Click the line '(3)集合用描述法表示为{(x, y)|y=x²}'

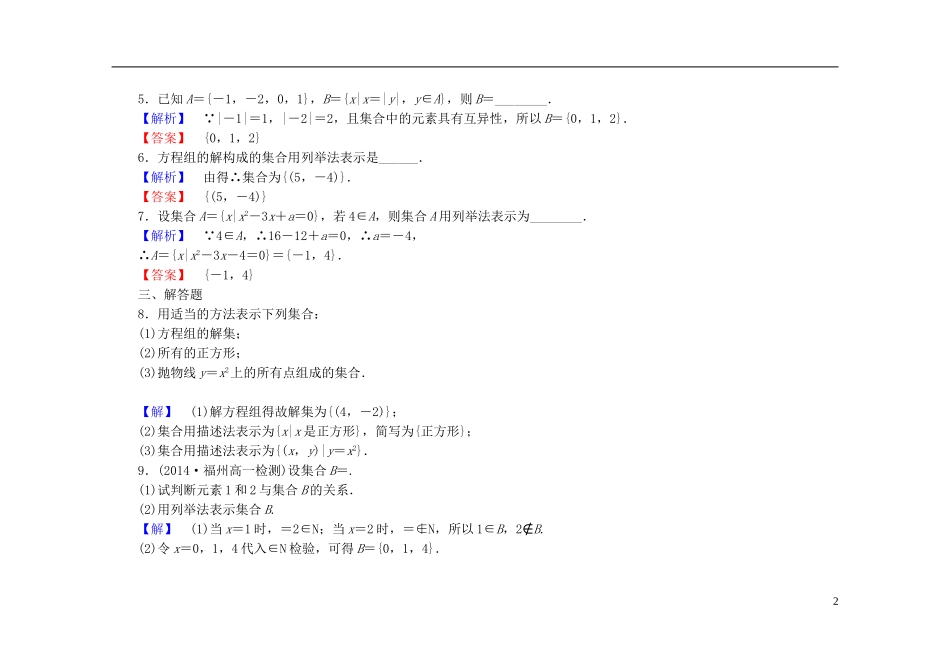coord(253,451)
